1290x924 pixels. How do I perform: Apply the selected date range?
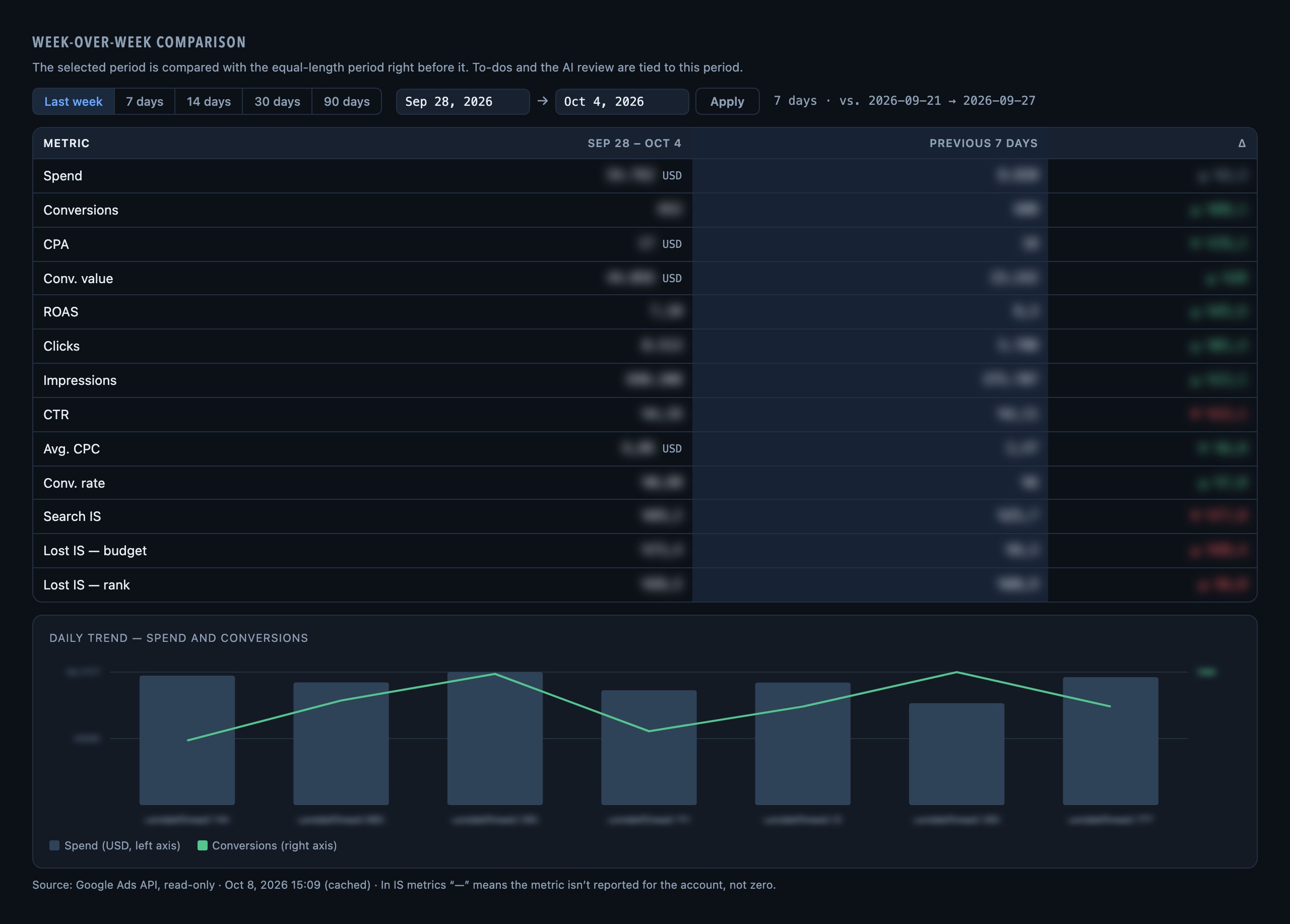coord(727,101)
